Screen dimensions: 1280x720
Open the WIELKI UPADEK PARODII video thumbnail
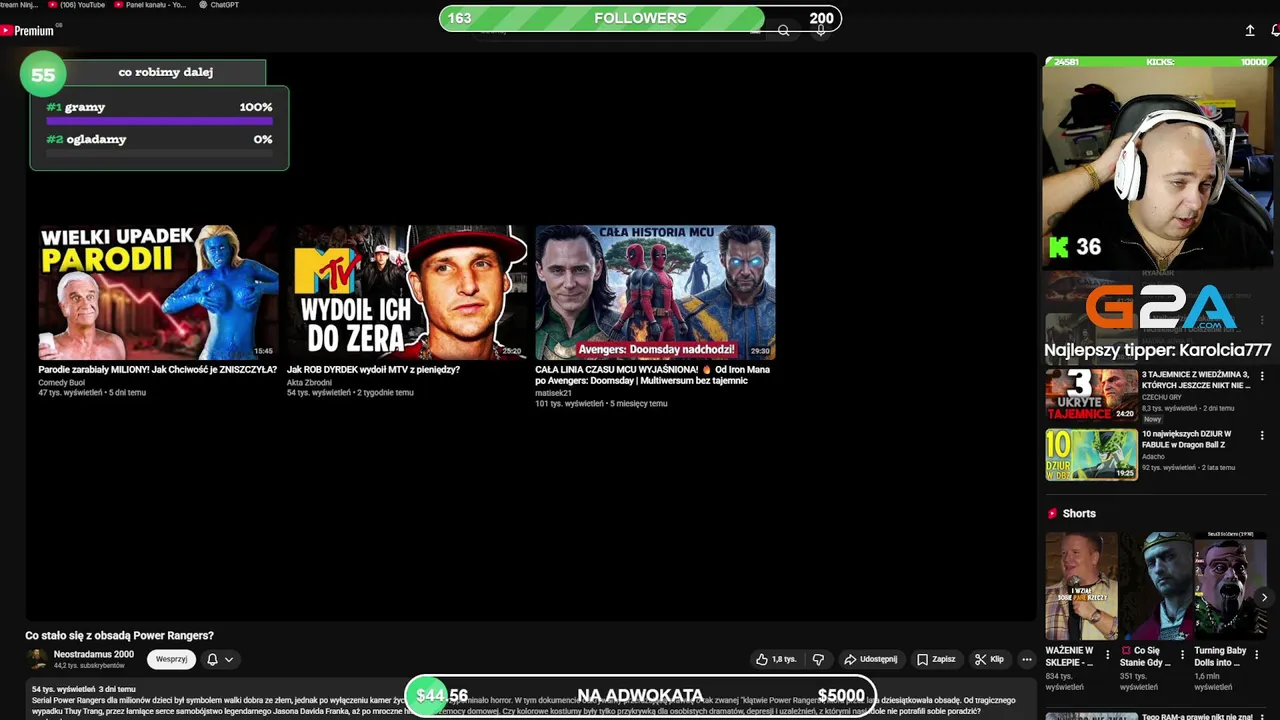[158, 292]
